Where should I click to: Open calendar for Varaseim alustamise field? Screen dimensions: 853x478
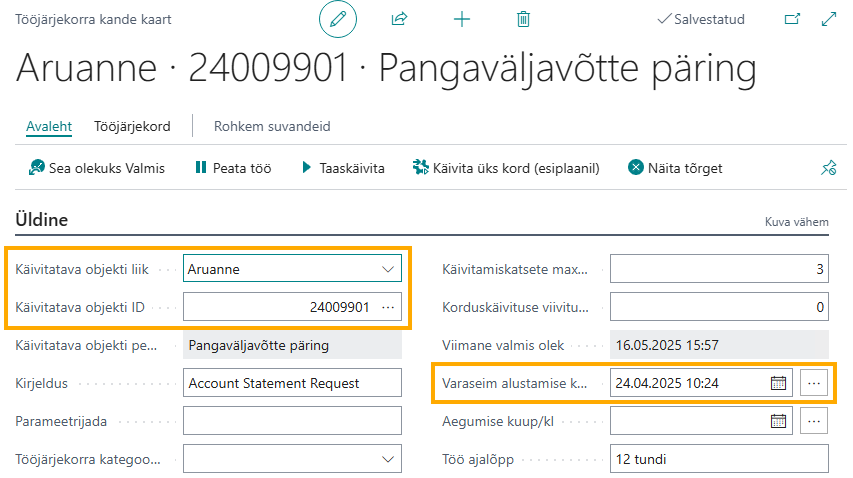pos(778,383)
